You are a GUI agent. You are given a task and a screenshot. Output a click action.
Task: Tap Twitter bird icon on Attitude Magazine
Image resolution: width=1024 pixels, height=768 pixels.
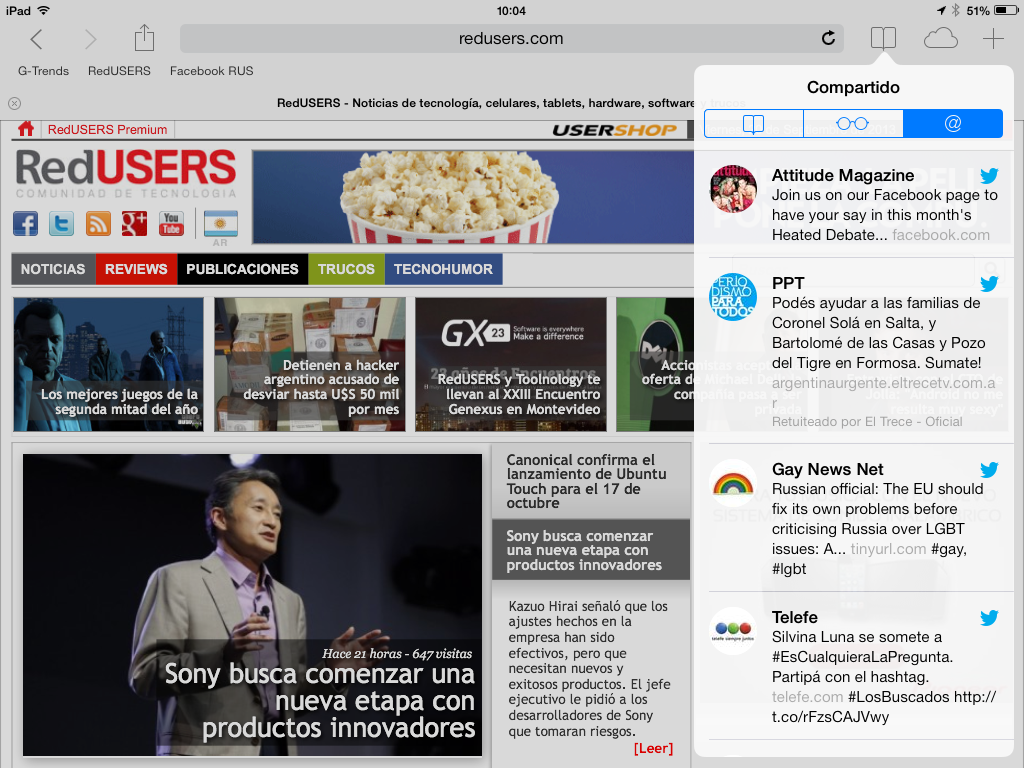989,175
